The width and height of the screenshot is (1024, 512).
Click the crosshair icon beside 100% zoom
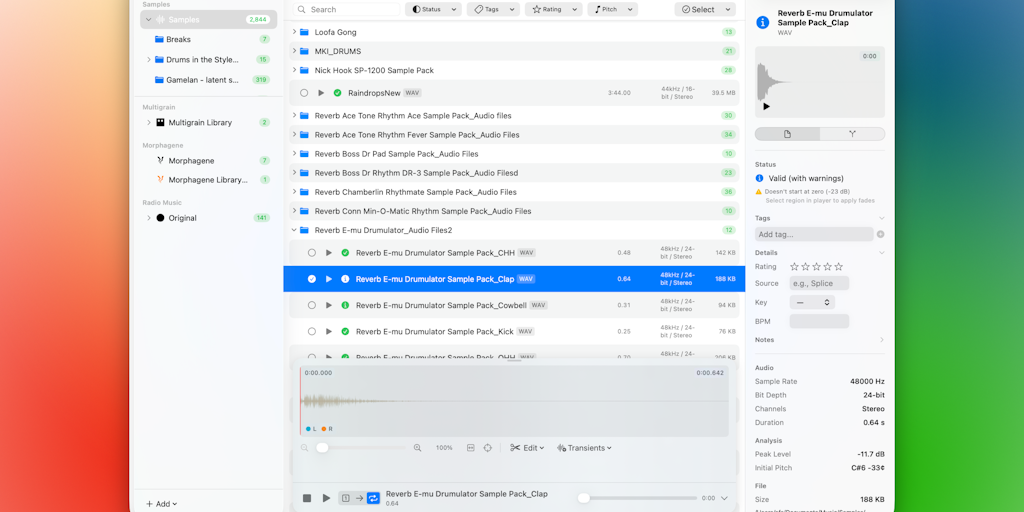[488, 448]
